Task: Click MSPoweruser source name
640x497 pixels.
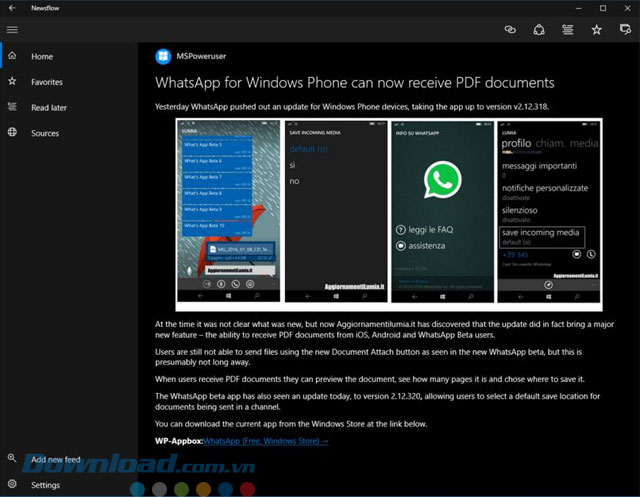Action: coord(201,56)
